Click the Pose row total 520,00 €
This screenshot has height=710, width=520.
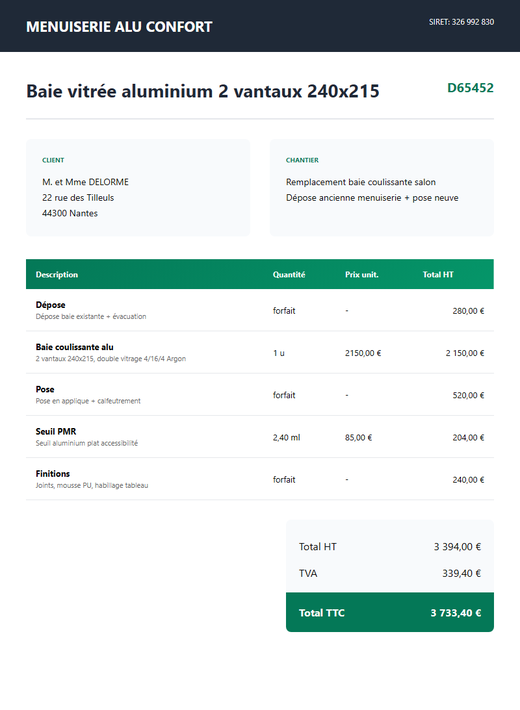tap(468, 395)
